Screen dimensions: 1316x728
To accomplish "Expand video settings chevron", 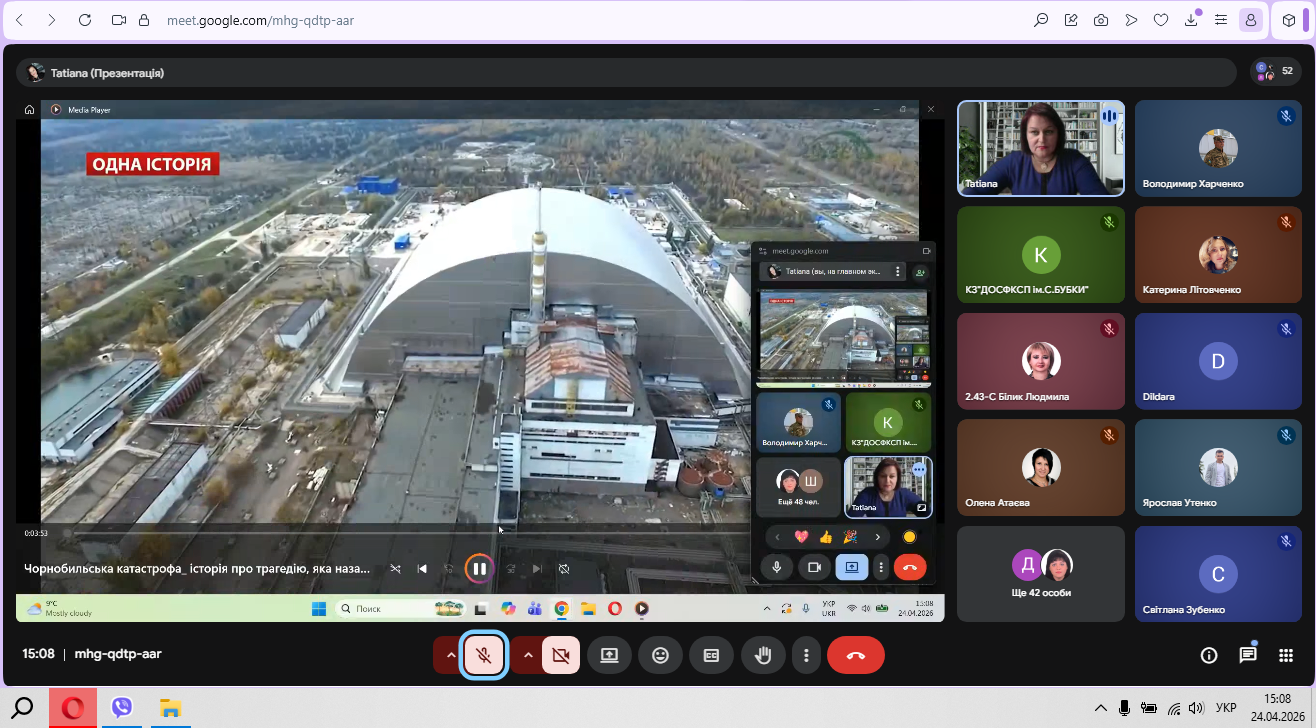I will (x=527, y=655).
